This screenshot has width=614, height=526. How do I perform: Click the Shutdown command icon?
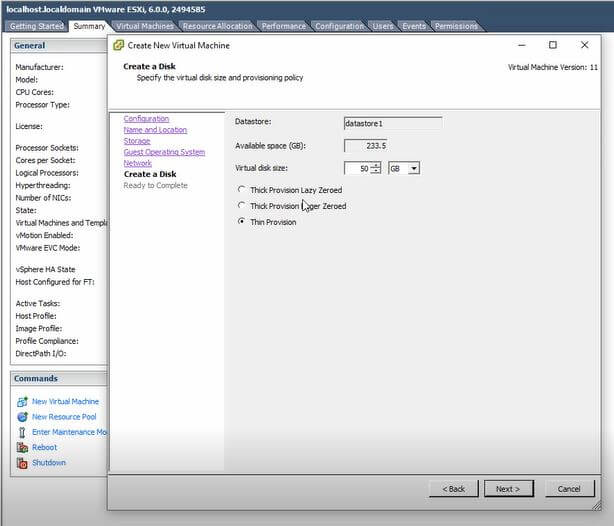[22, 463]
